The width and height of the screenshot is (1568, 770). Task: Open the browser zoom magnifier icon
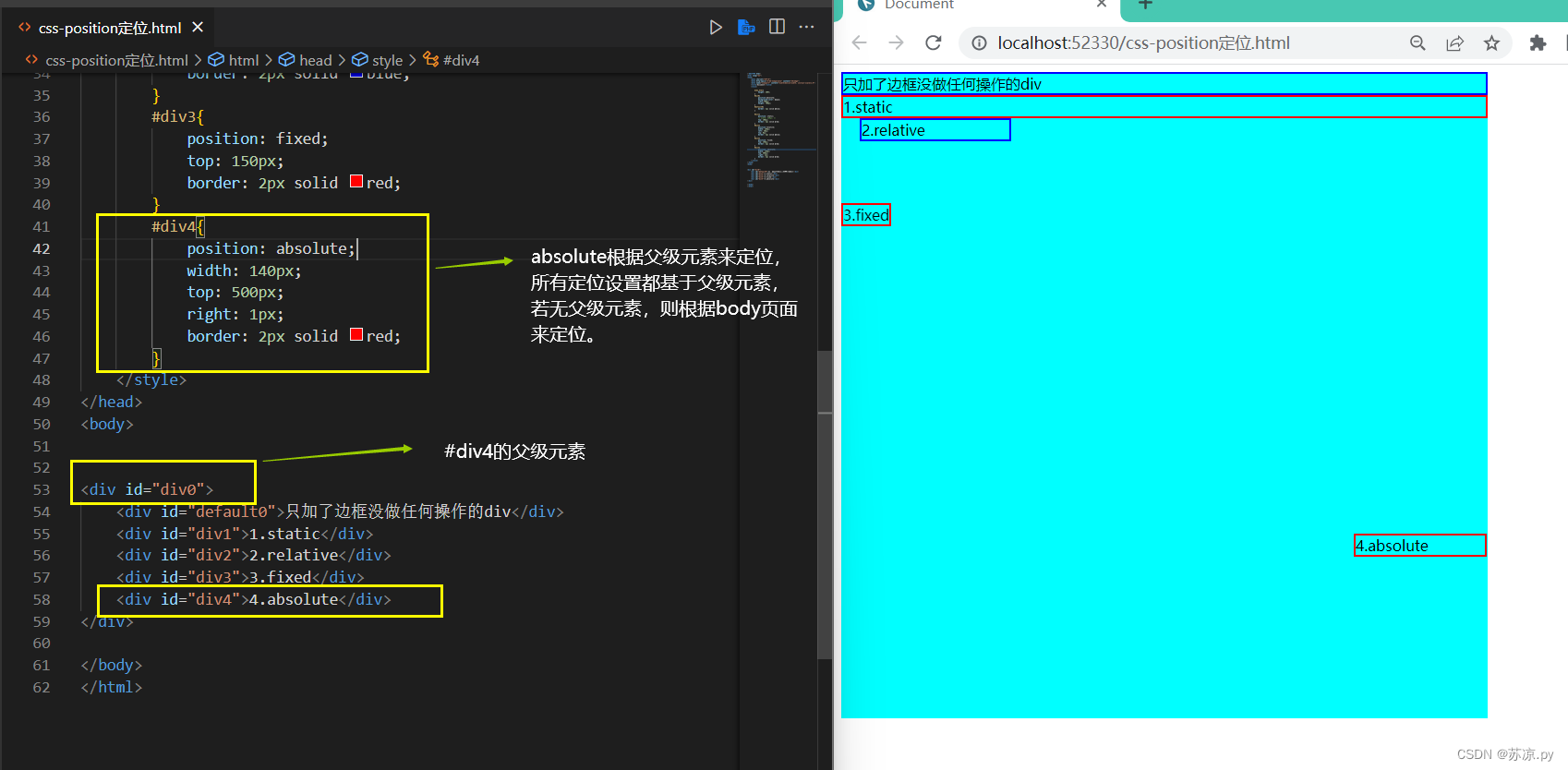coord(1417,42)
